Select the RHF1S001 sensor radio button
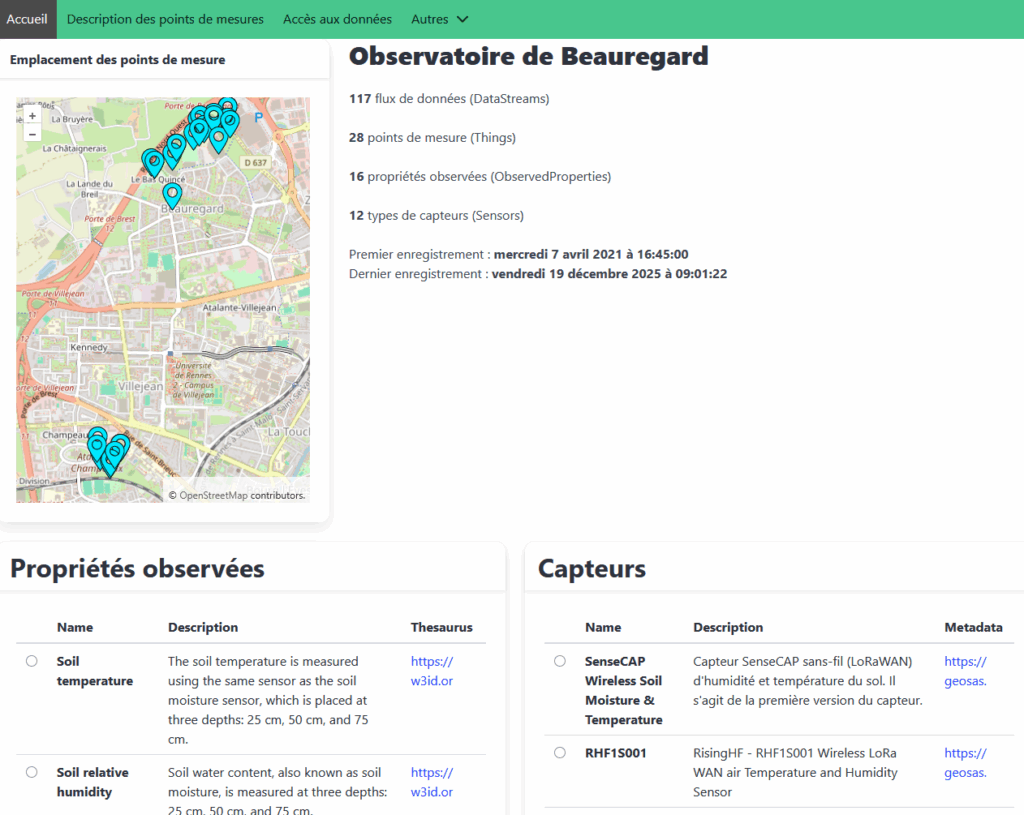 click(x=559, y=753)
